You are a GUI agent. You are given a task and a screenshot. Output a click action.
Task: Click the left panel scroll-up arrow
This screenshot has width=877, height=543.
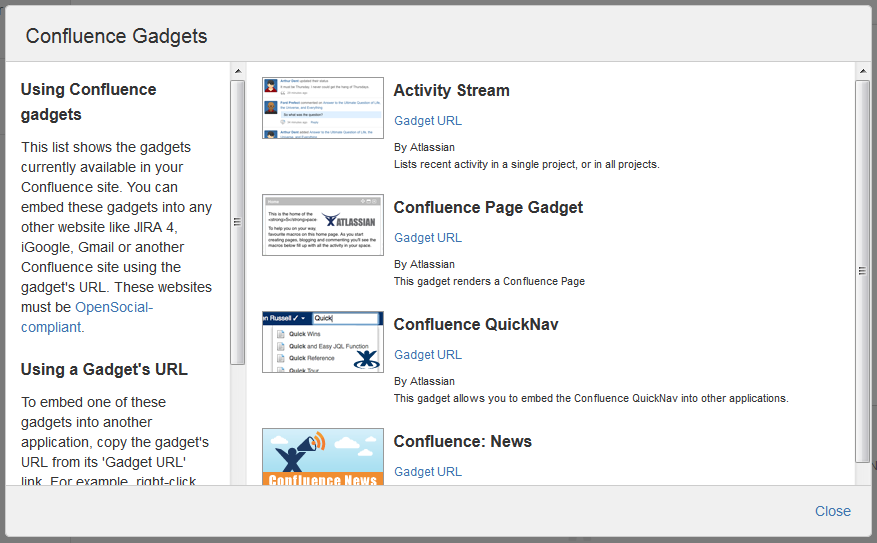238,71
